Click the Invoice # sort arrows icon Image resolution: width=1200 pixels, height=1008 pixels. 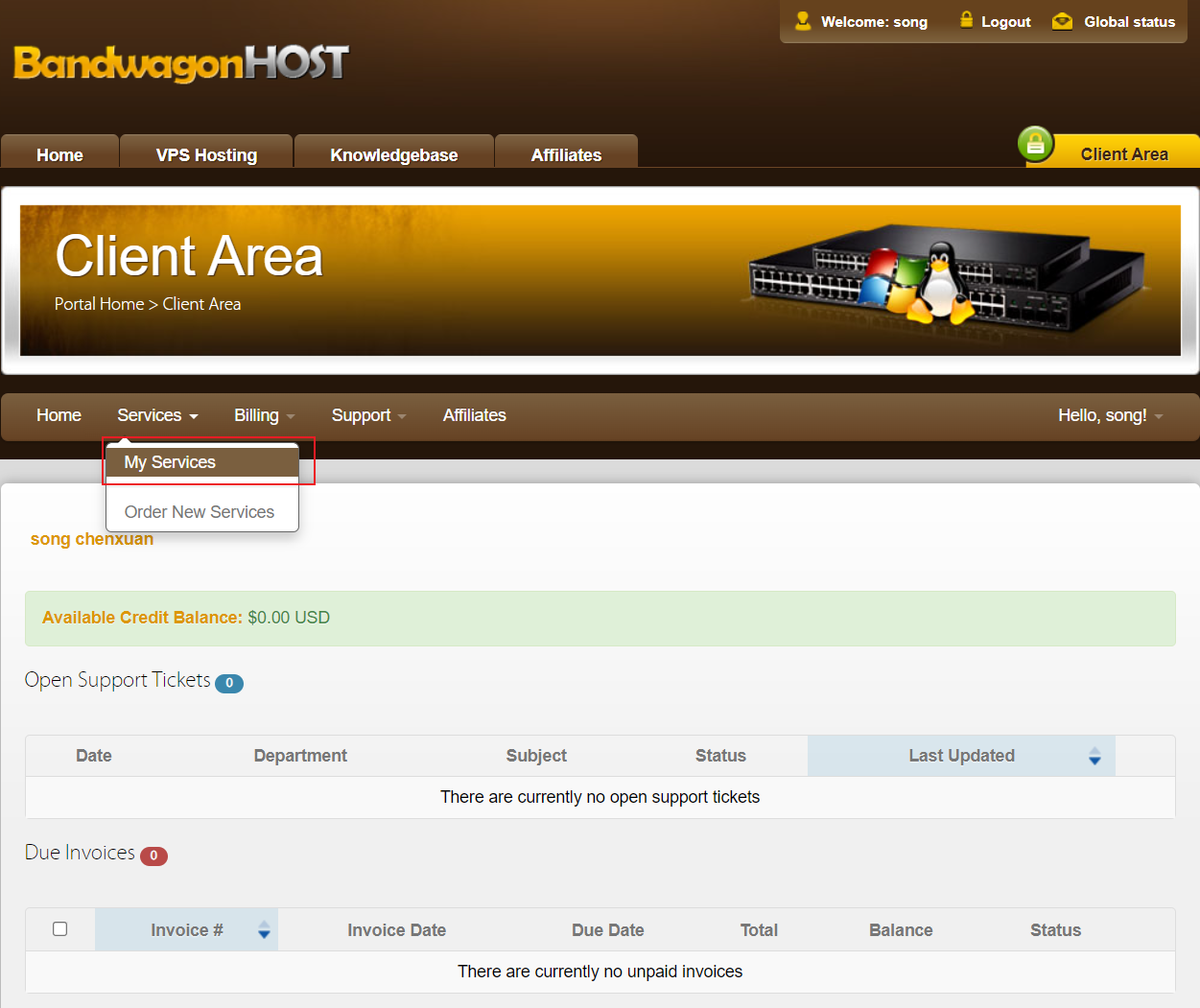coord(264,930)
